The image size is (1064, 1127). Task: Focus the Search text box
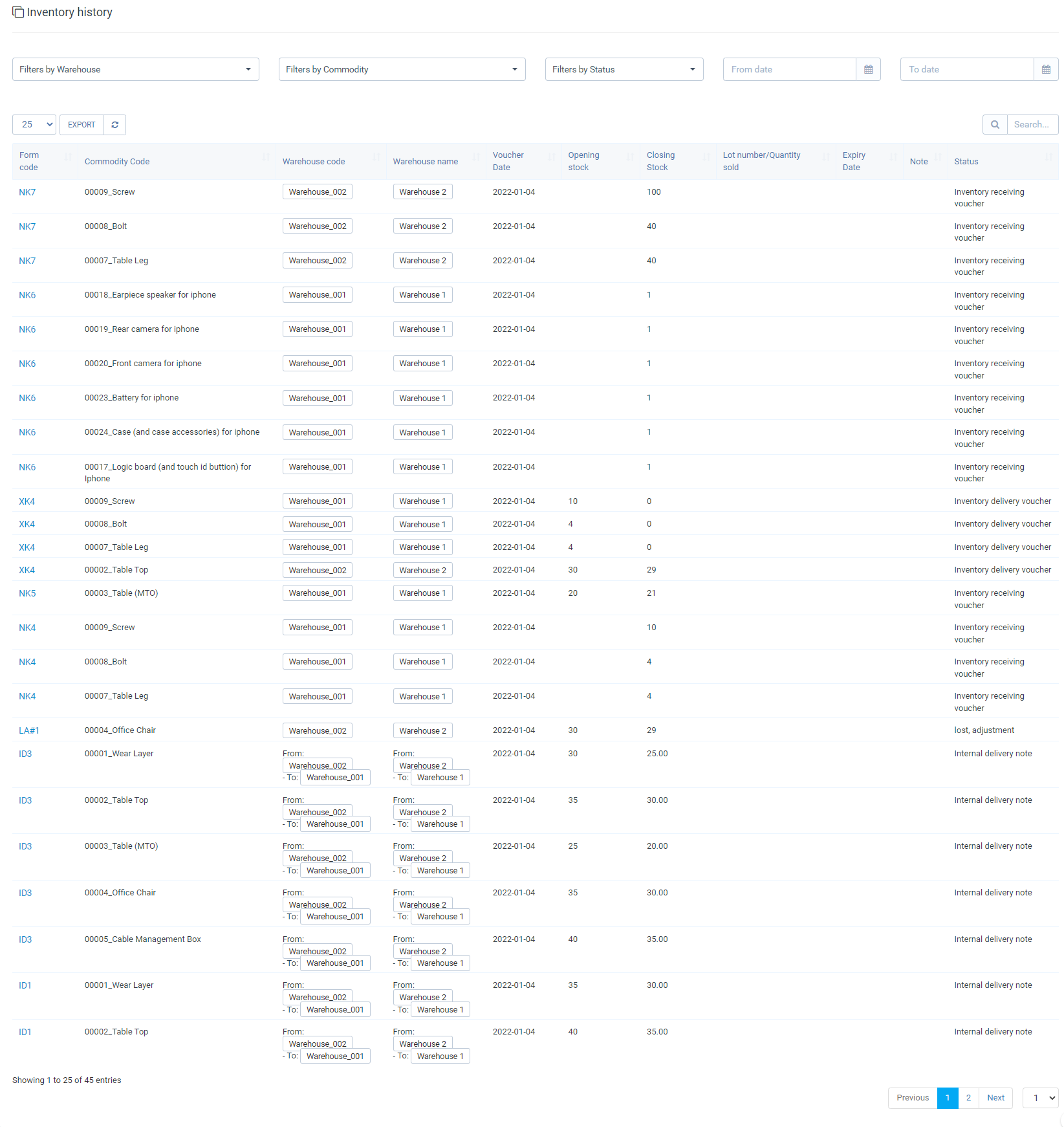[1032, 125]
